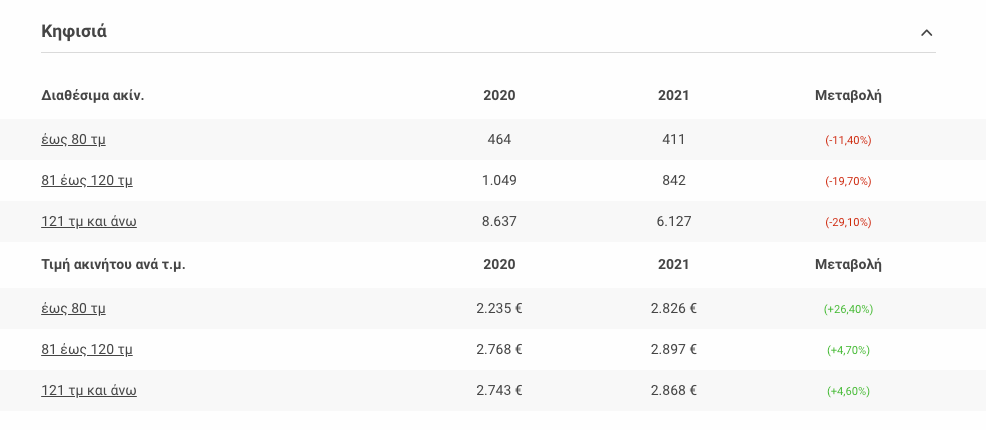Select the green +4,70% change value
986x430 pixels.
click(x=848, y=350)
